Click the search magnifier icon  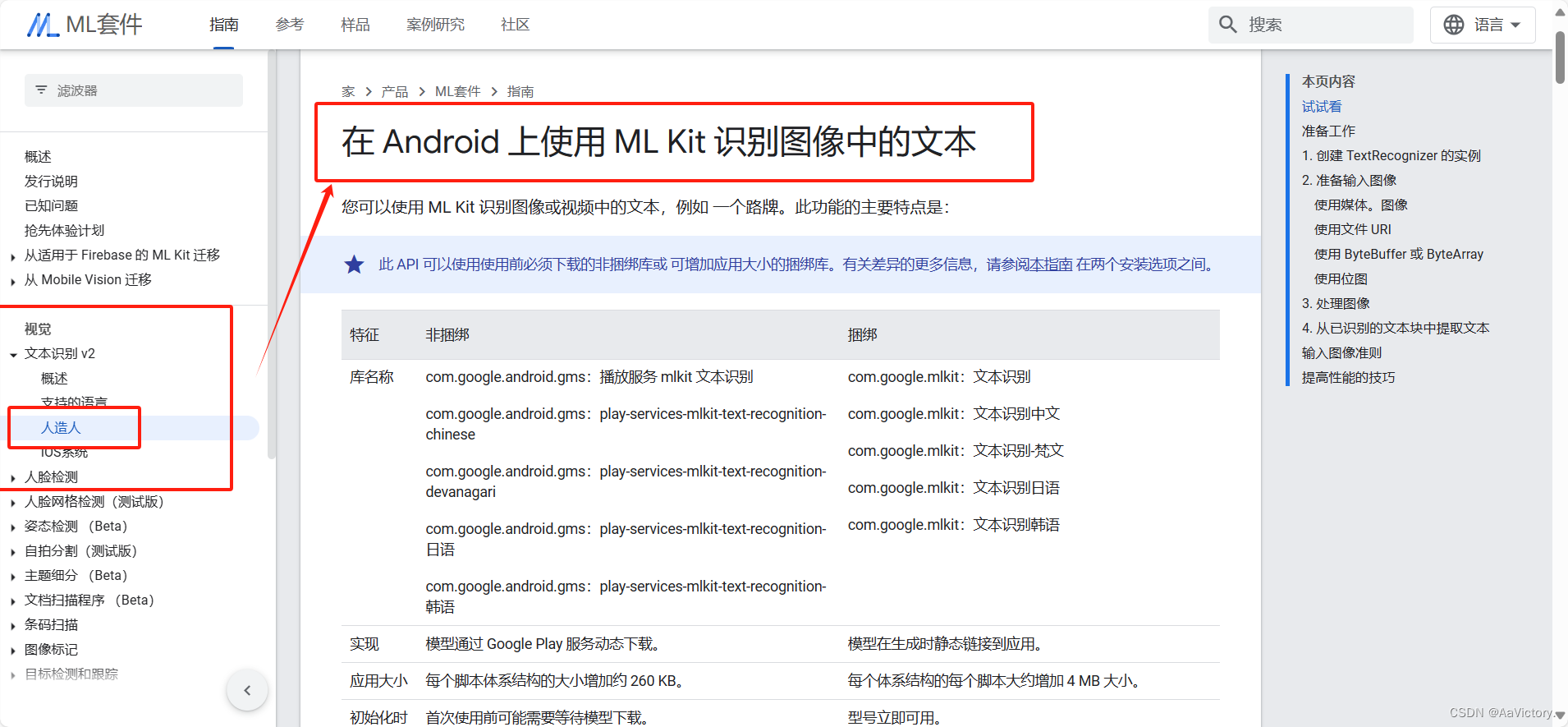1228,25
